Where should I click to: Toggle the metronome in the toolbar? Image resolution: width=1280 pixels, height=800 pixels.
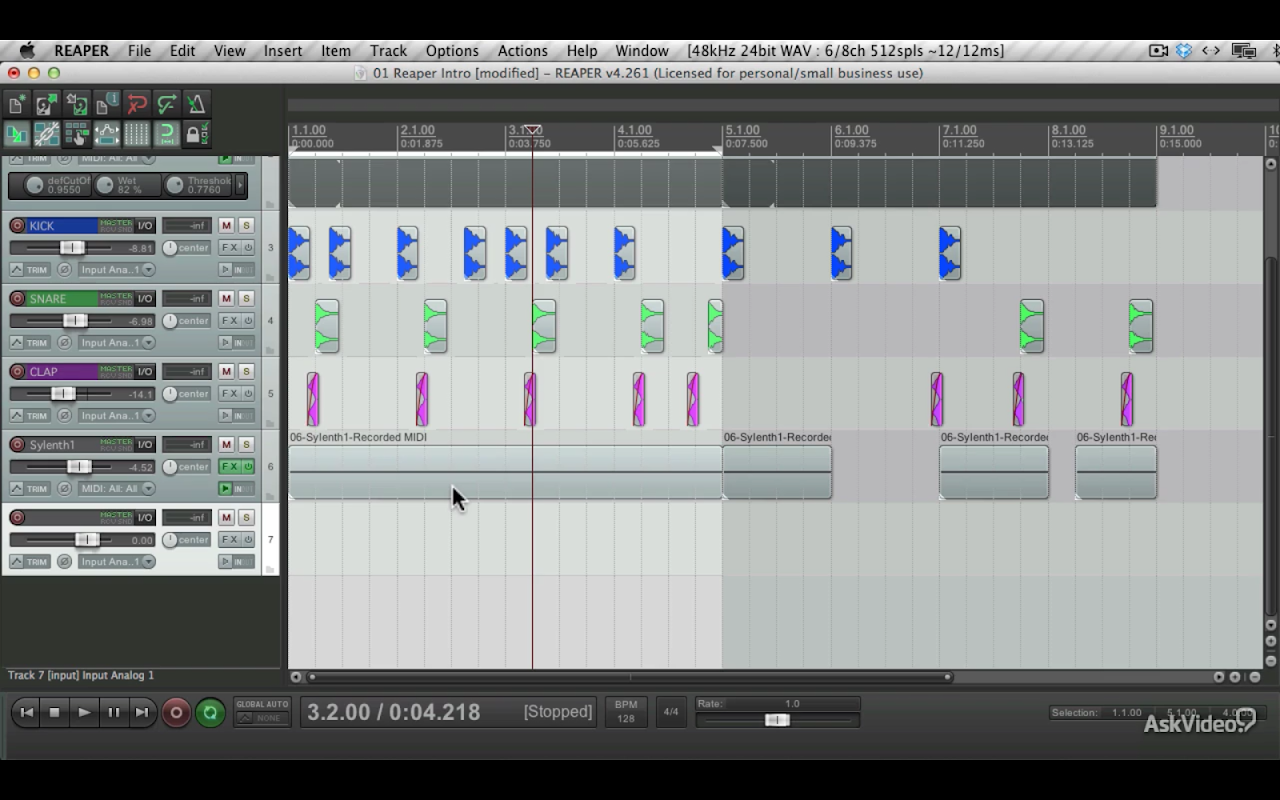(x=197, y=104)
